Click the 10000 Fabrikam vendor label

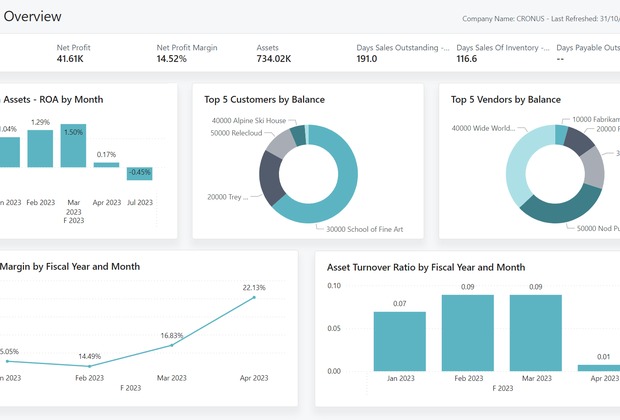pos(596,119)
